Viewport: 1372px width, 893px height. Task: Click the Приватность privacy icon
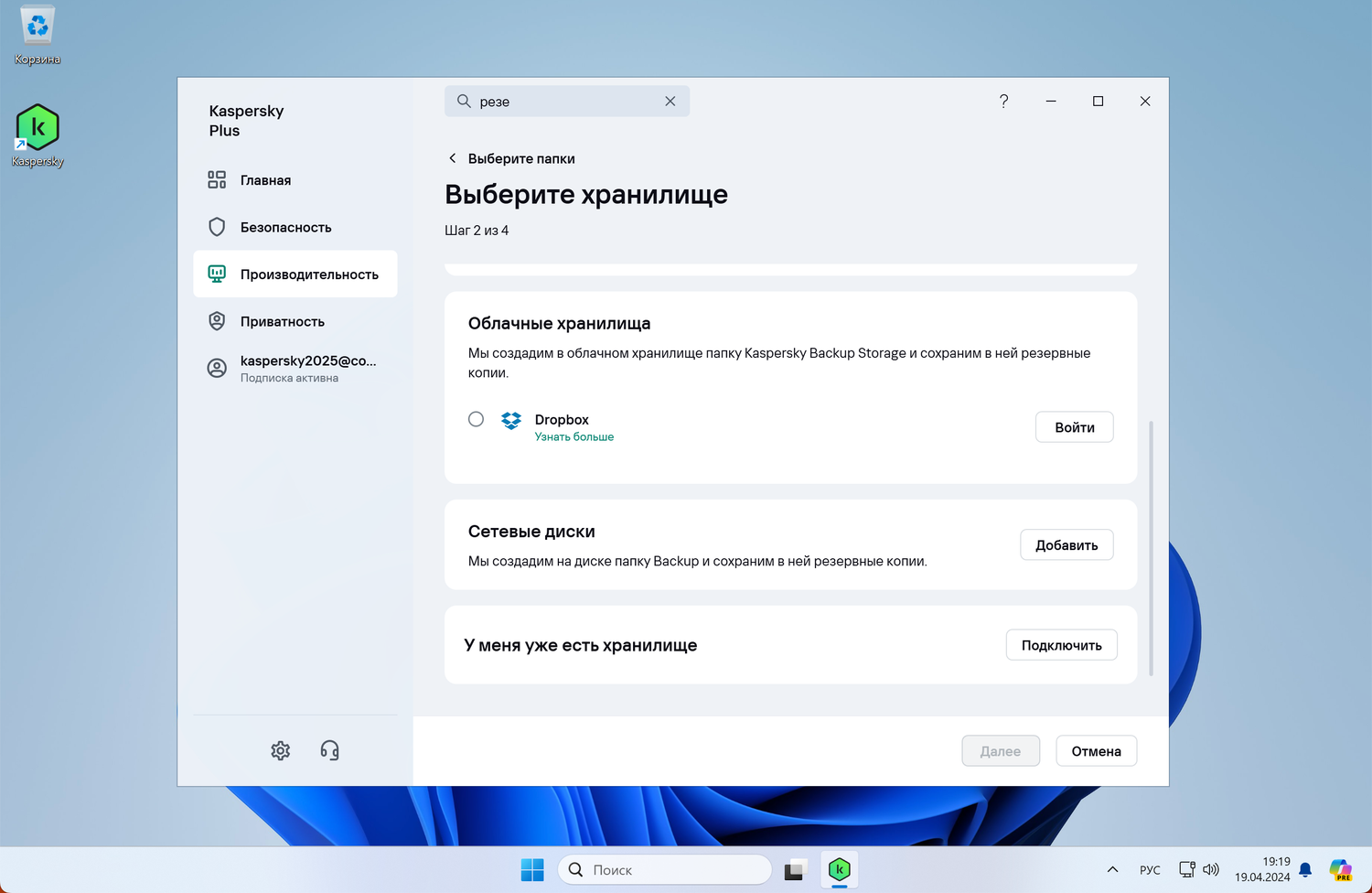[x=217, y=321]
